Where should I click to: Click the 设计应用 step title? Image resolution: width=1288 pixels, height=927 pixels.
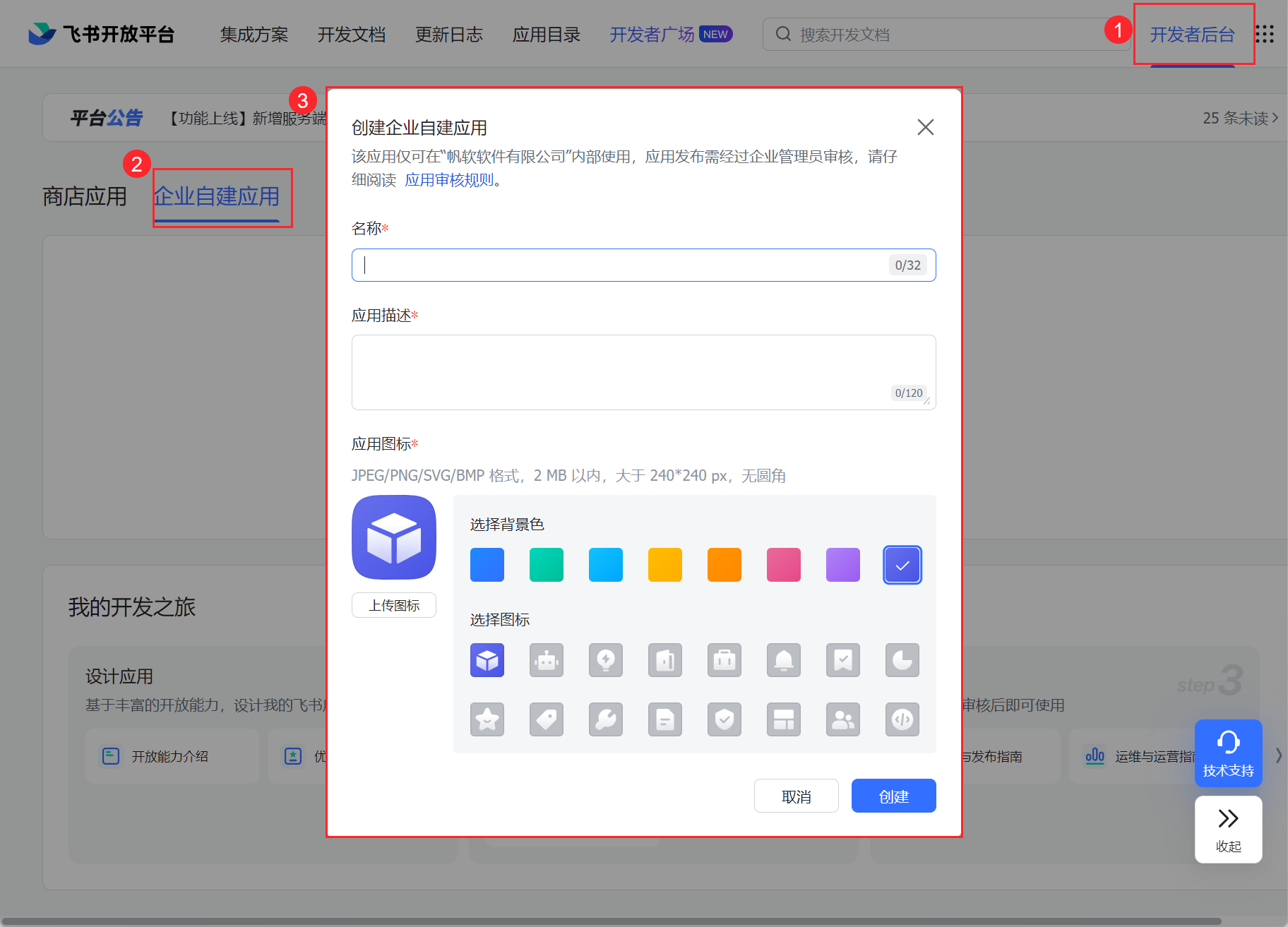119,676
